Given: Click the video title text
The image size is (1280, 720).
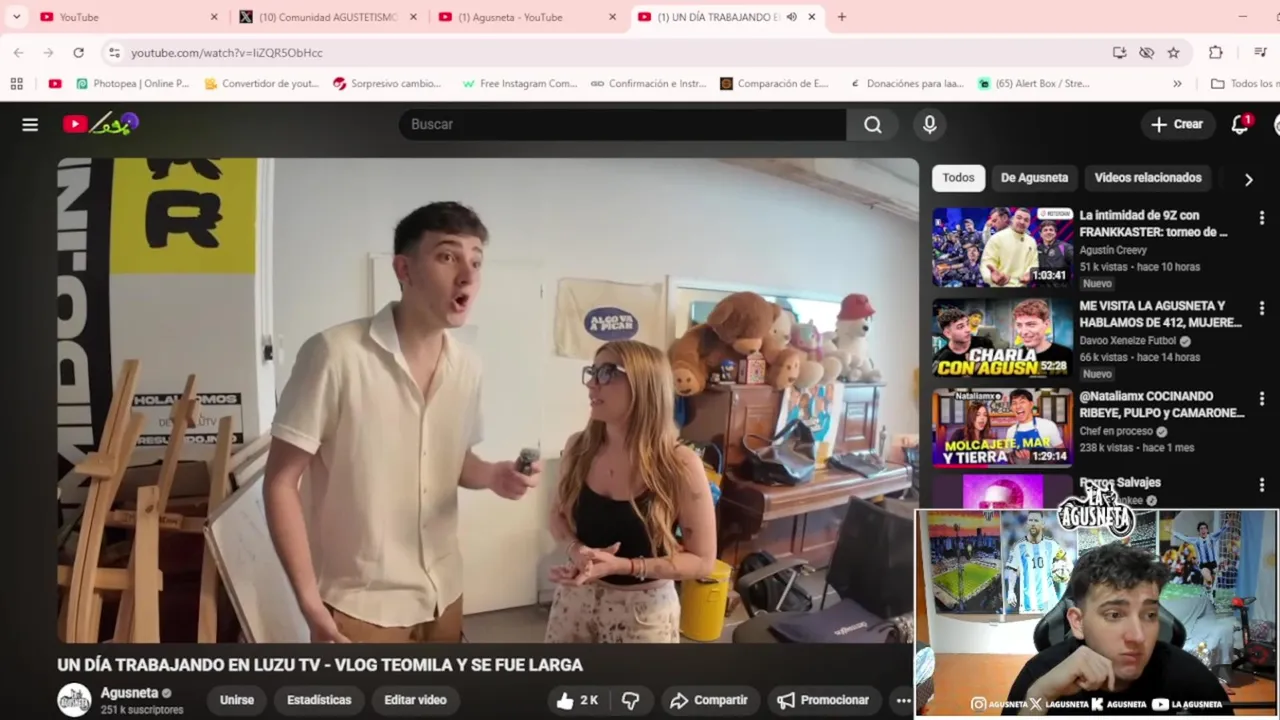Looking at the screenshot, I should coord(320,665).
